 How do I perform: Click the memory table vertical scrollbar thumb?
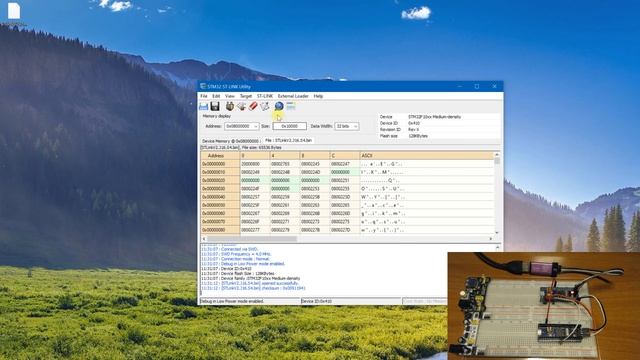tap(497, 161)
